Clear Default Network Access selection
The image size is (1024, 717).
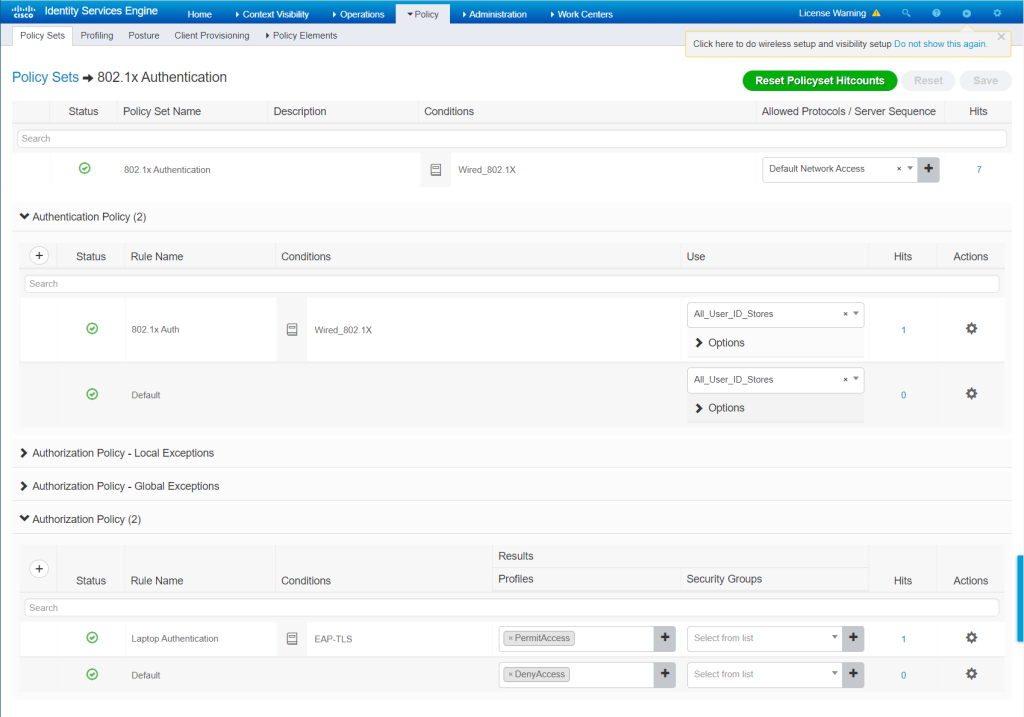pos(899,168)
